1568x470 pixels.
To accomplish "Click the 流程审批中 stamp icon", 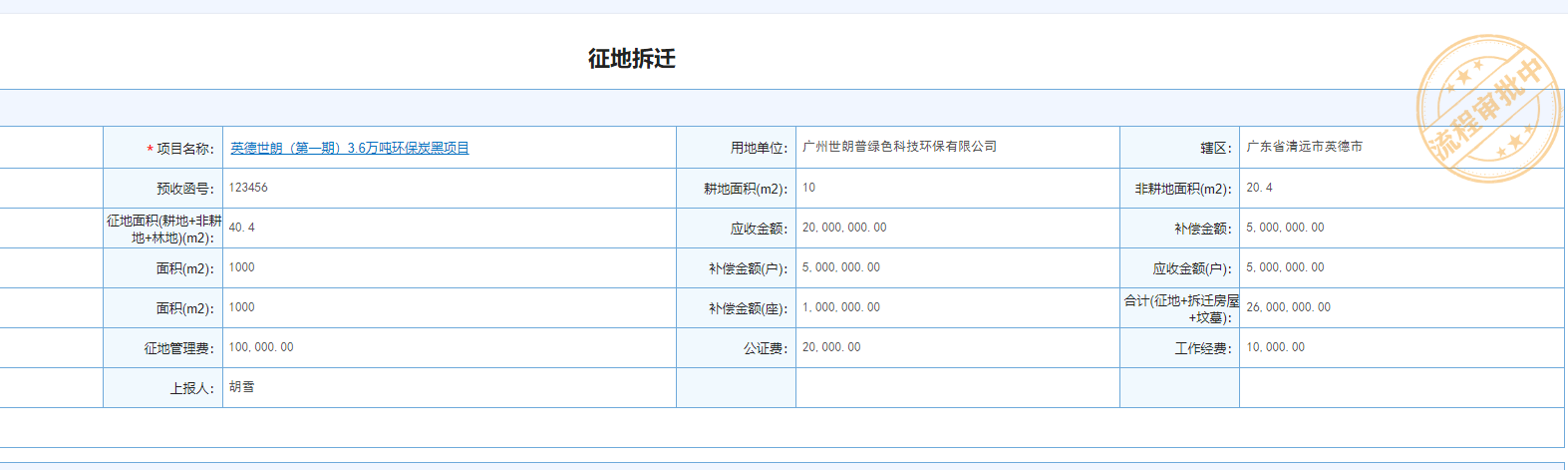I will tap(1488, 108).
